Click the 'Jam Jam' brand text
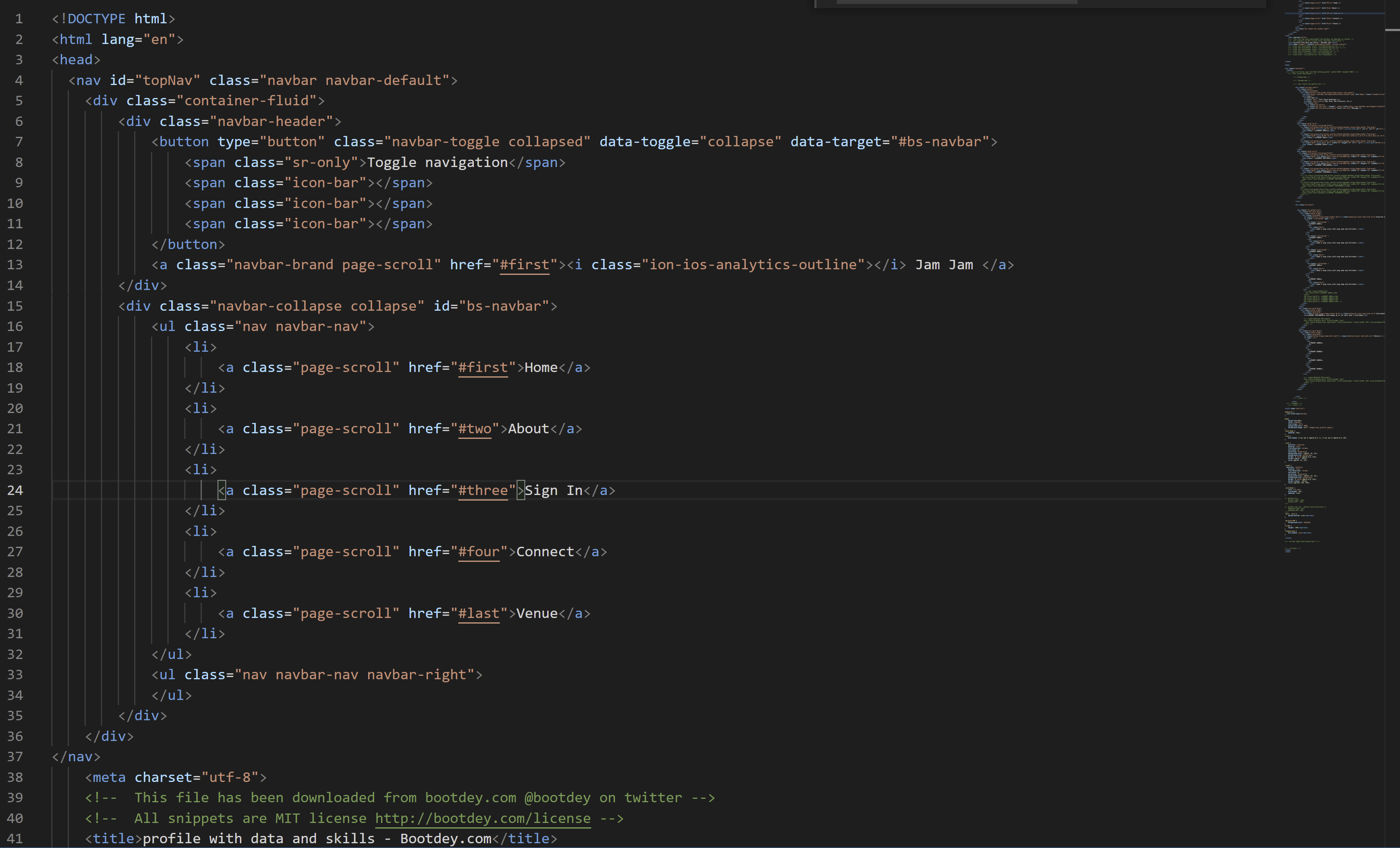The image size is (1400, 848). pos(944,265)
